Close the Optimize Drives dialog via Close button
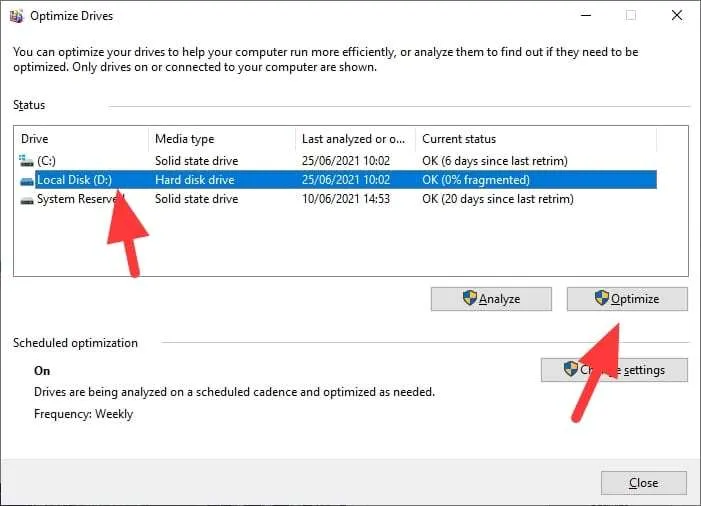Screen dimensions: 701x506 pyautogui.click(x=643, y=483)
